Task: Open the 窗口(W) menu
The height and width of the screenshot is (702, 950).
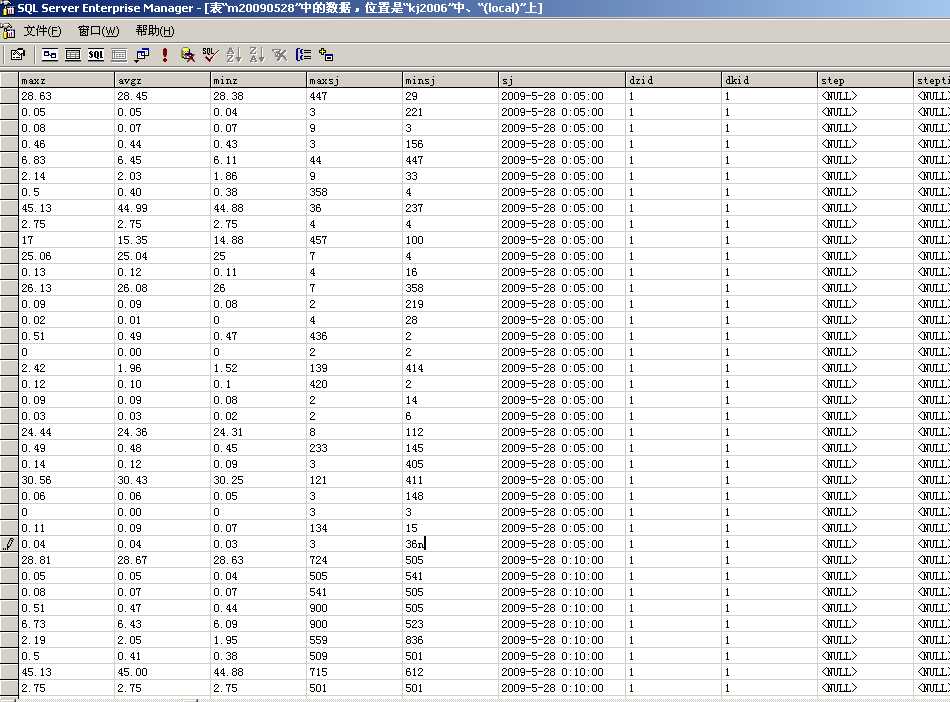Action: 98,31
